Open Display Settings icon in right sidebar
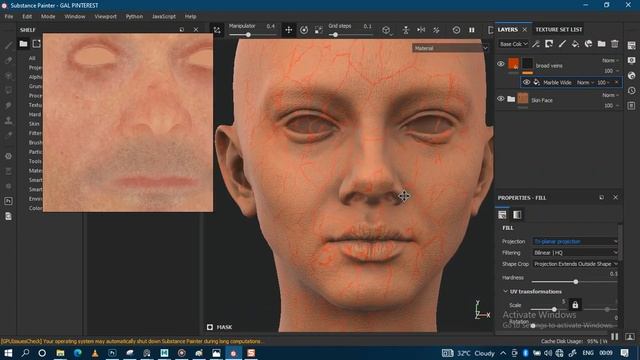The image size is (640, 360). click(631, 60)
